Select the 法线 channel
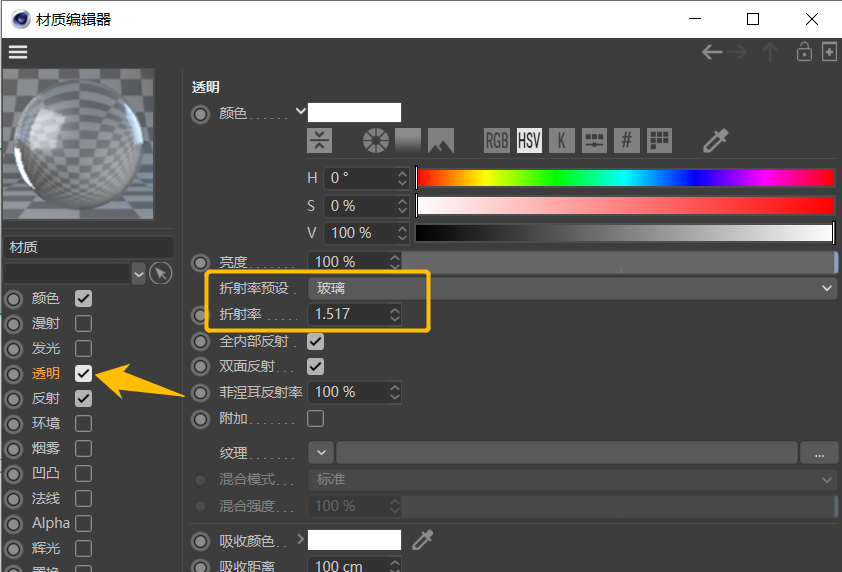Image resolution: width=842 pixels, height=572 pixels. [x=46, y=498]
